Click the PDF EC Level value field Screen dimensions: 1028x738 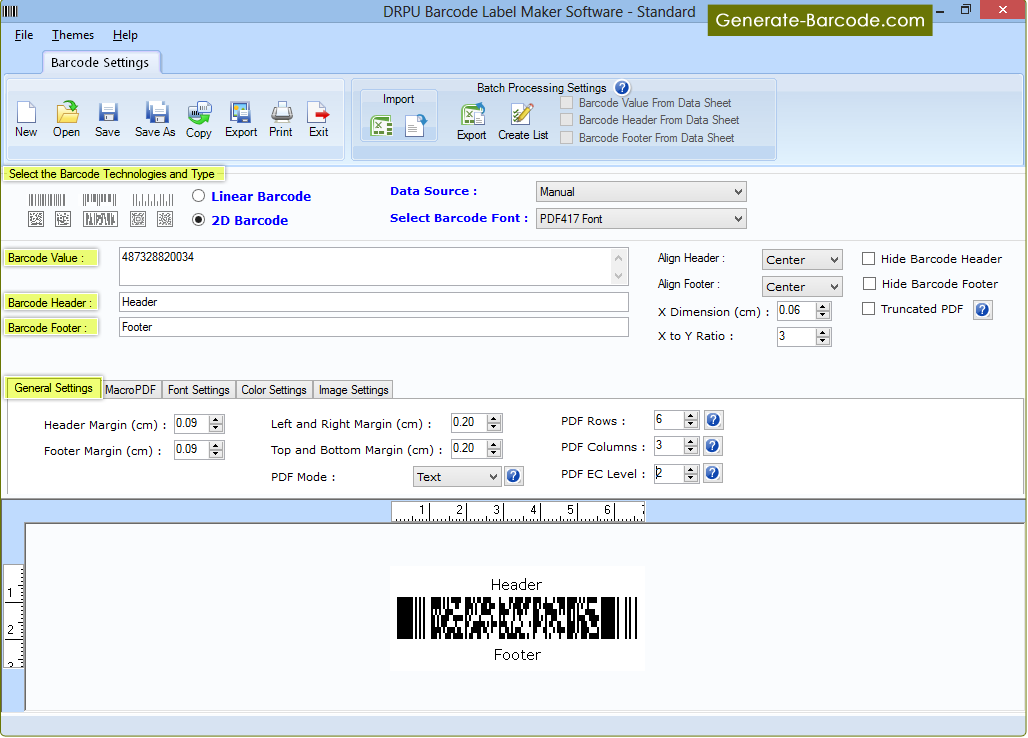[669, 473]
